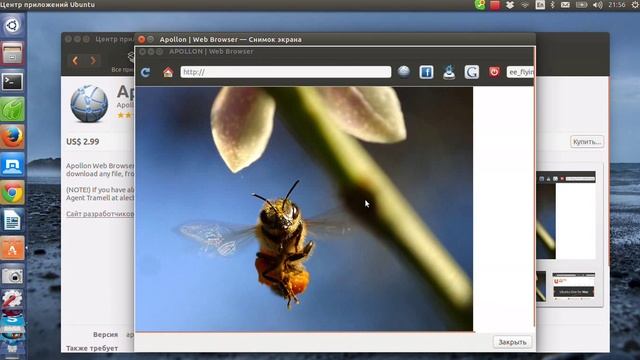Open the mail envelope indicator
Image resolution: width=640 pixels, height=360 pixels.
[565, 5]
